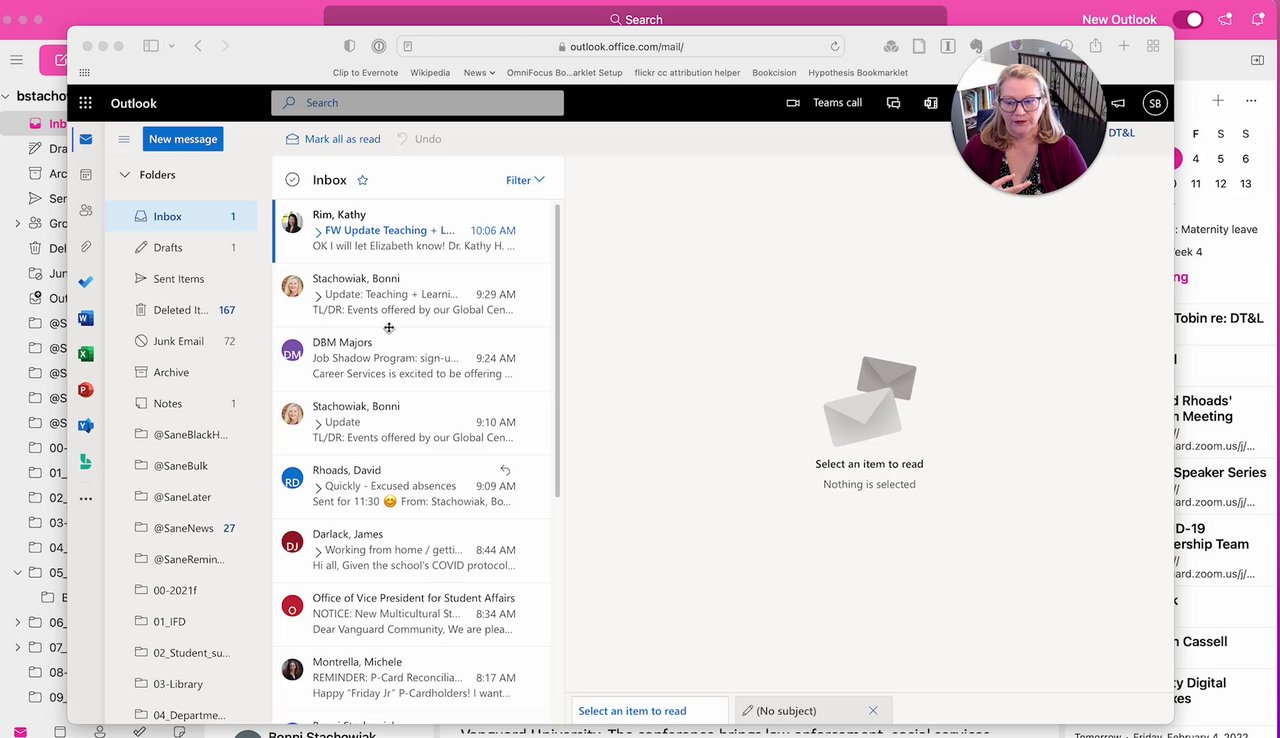Screen dimensions: 1280x738
Task: Open the News bookmarks folder dropdown
Action: pyautogui.click(x=479, y=72)
